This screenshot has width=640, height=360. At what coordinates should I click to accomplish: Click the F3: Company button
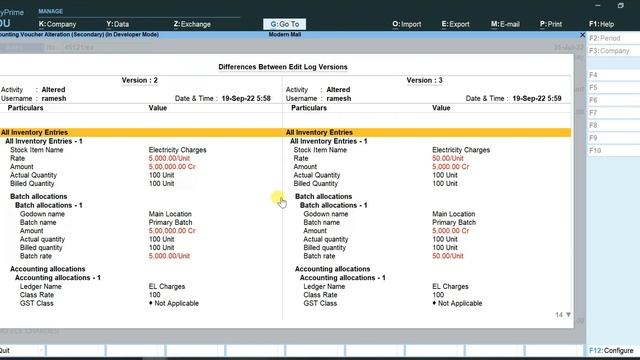click(x=613, y=51)
